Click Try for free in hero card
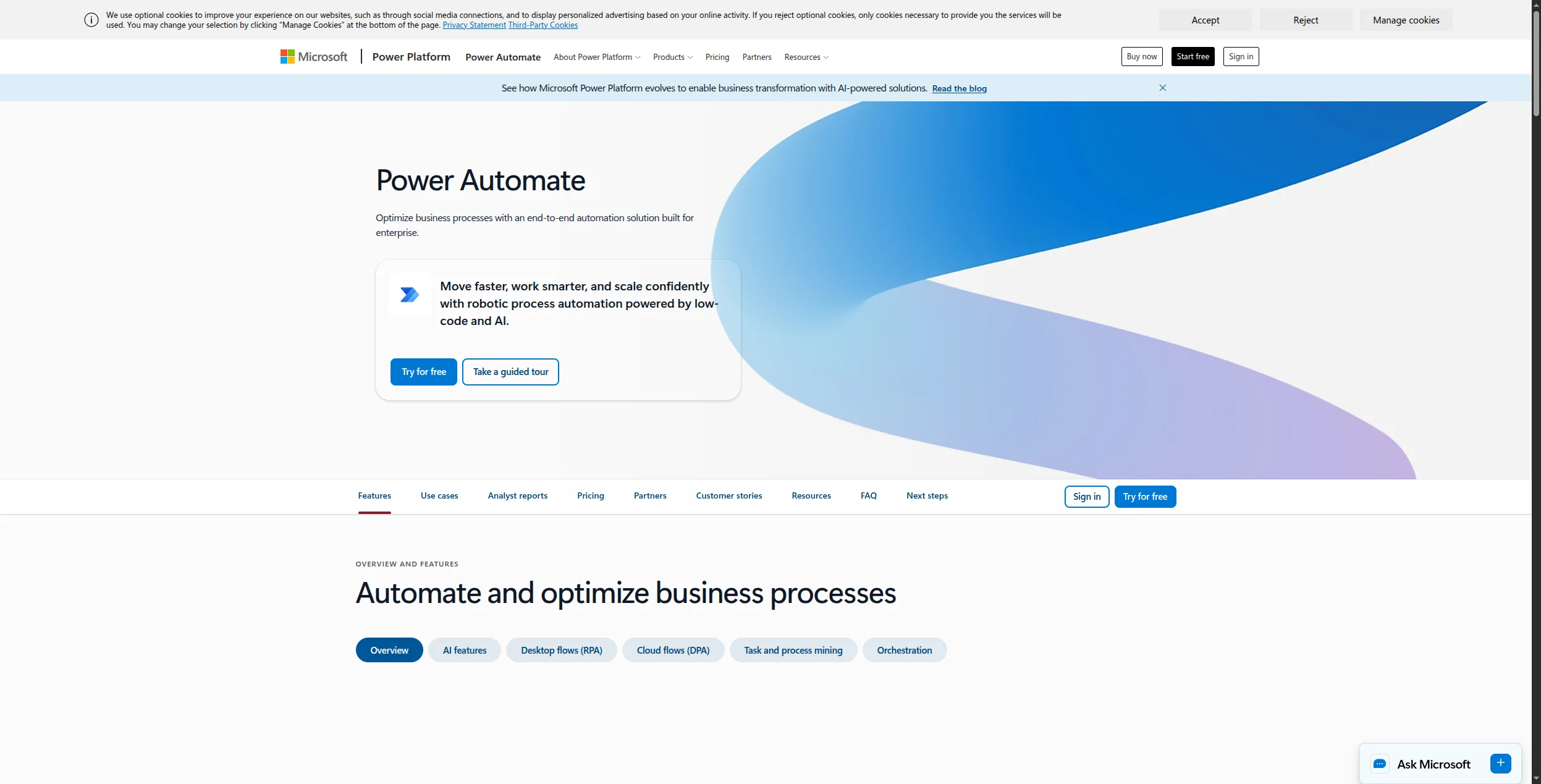The height and width of the screenshot is (784, 1541). click(x=424, y=372)
